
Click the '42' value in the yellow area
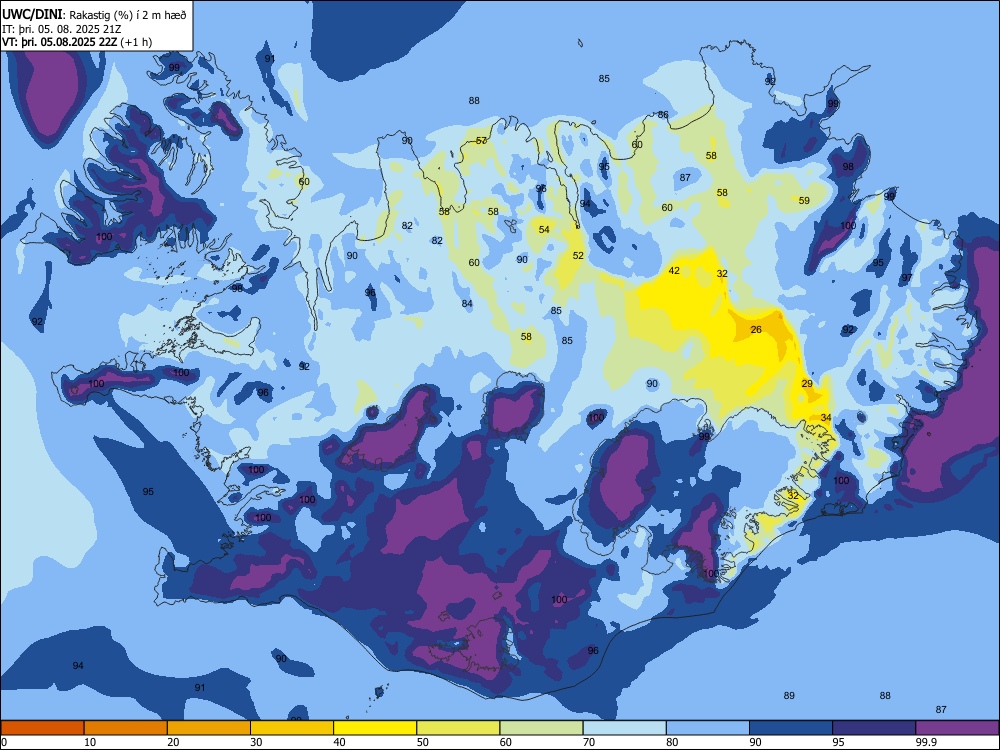coord(674,270)
